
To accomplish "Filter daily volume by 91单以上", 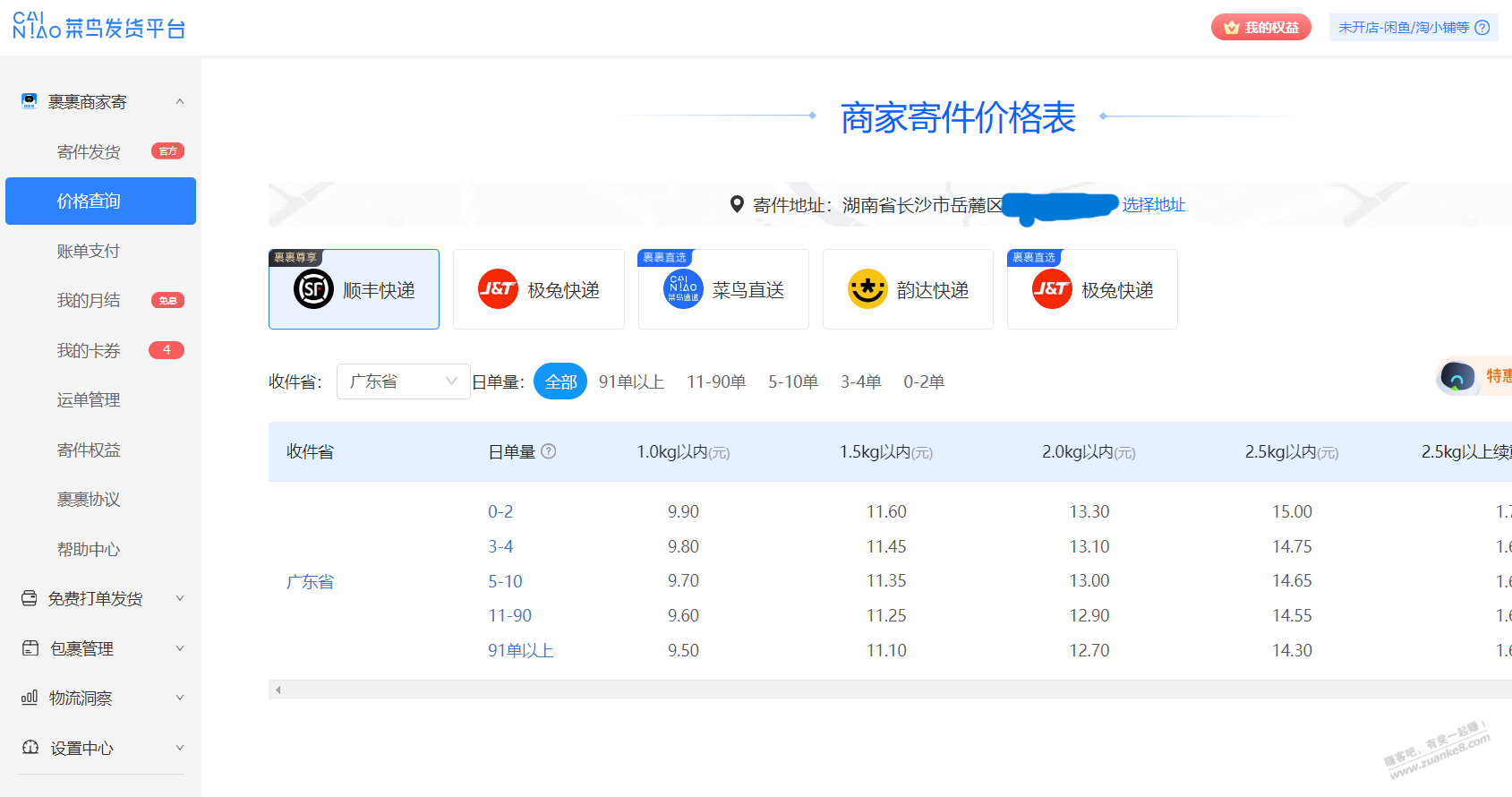I will click(631, 381).
